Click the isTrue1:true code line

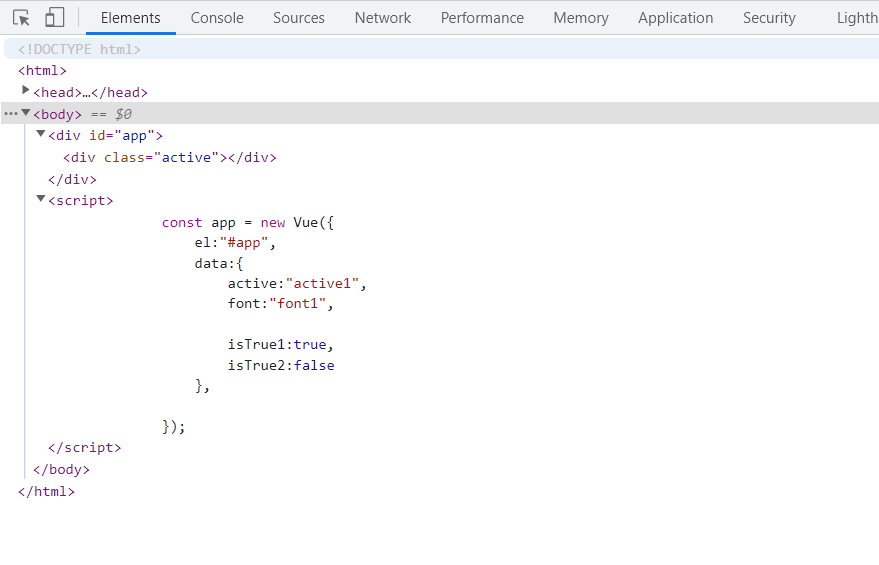pyautogui.click(x=281, y=345)
